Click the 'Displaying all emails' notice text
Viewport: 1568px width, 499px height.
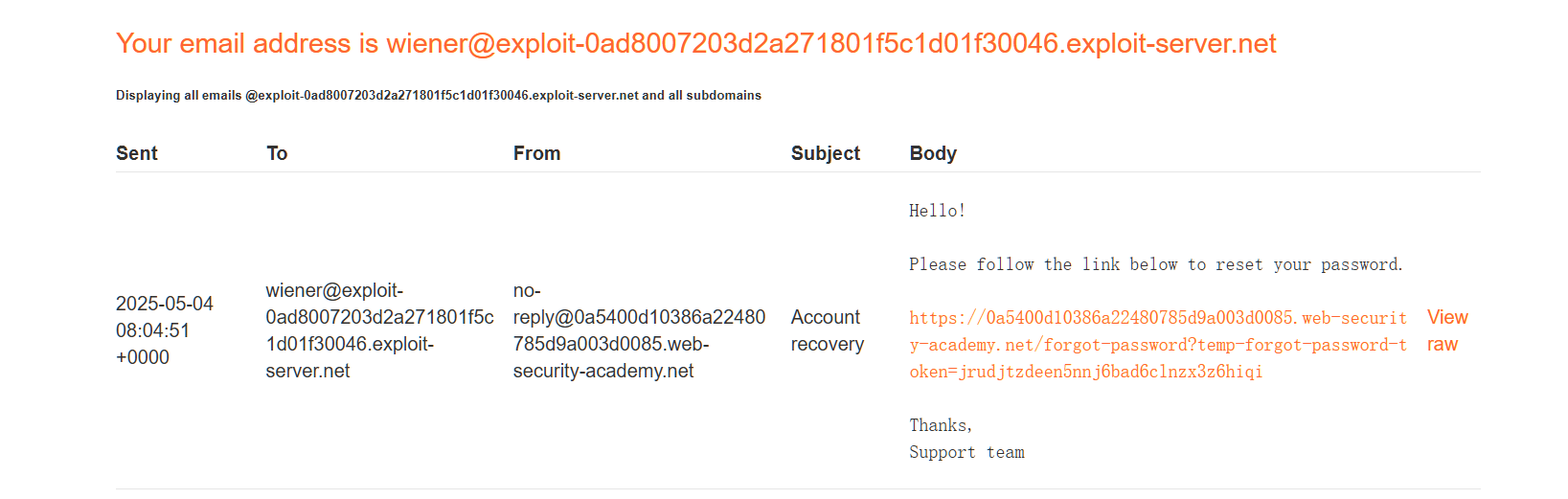(438, 96)
